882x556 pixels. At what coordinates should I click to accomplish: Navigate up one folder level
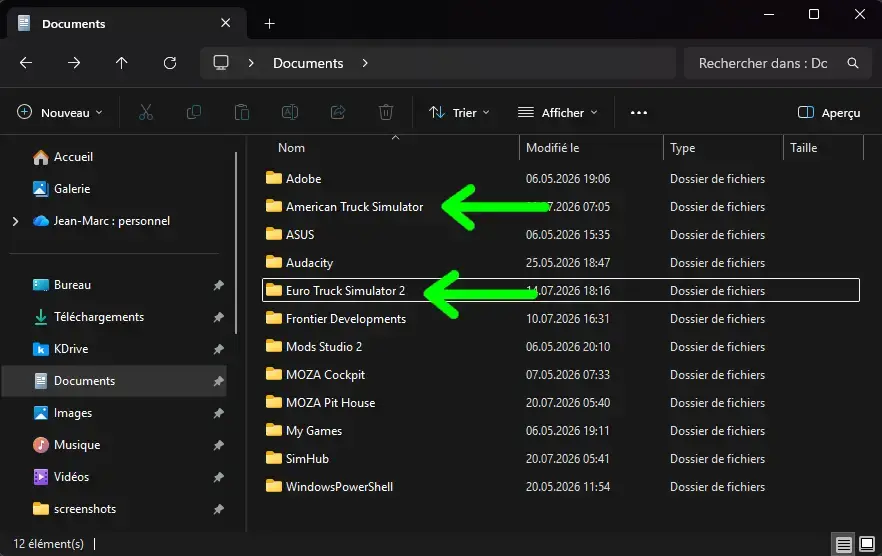click(122, 63)
